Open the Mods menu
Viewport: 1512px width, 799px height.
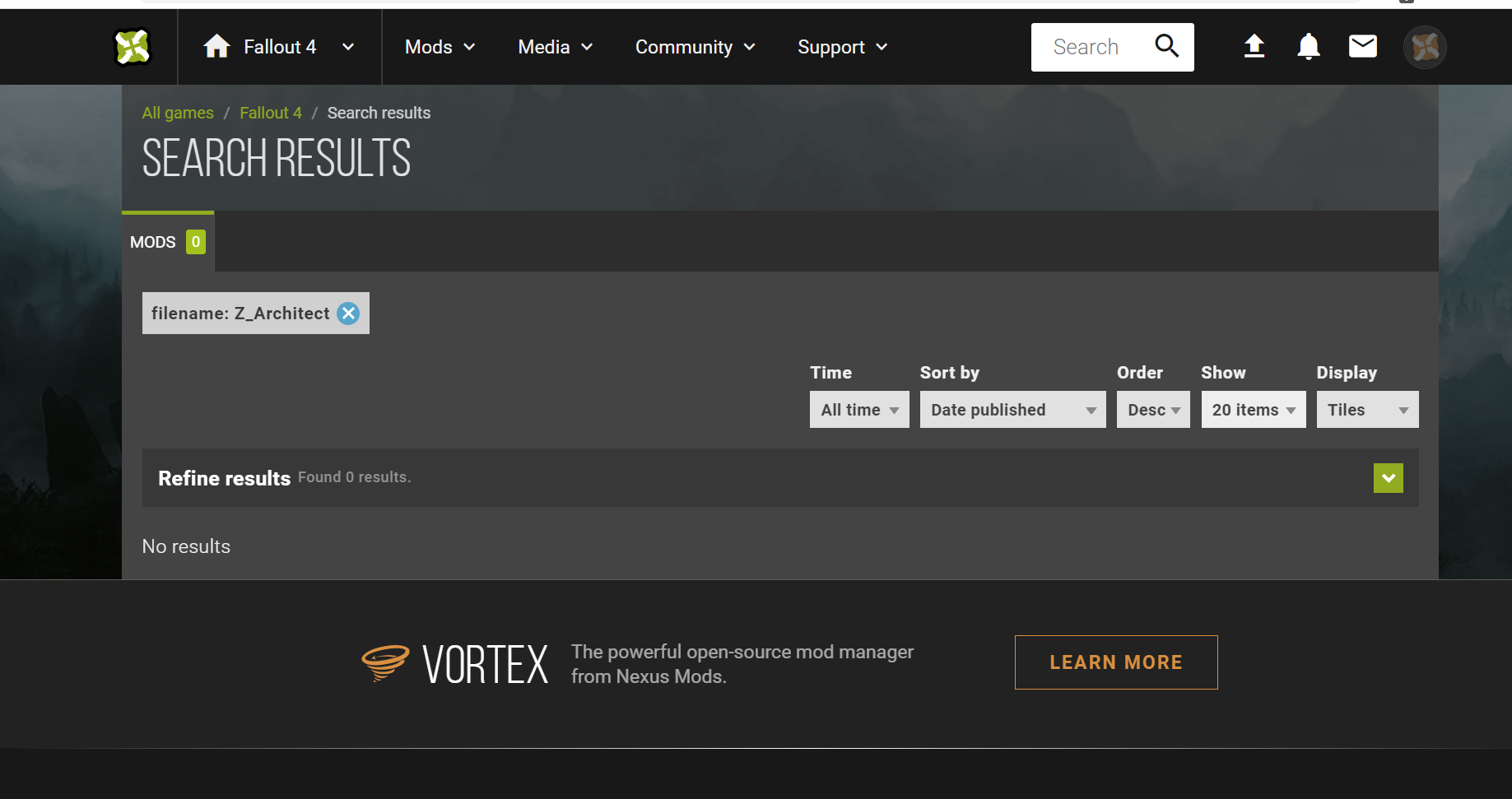pyautogui.click(x=440, y=47)
